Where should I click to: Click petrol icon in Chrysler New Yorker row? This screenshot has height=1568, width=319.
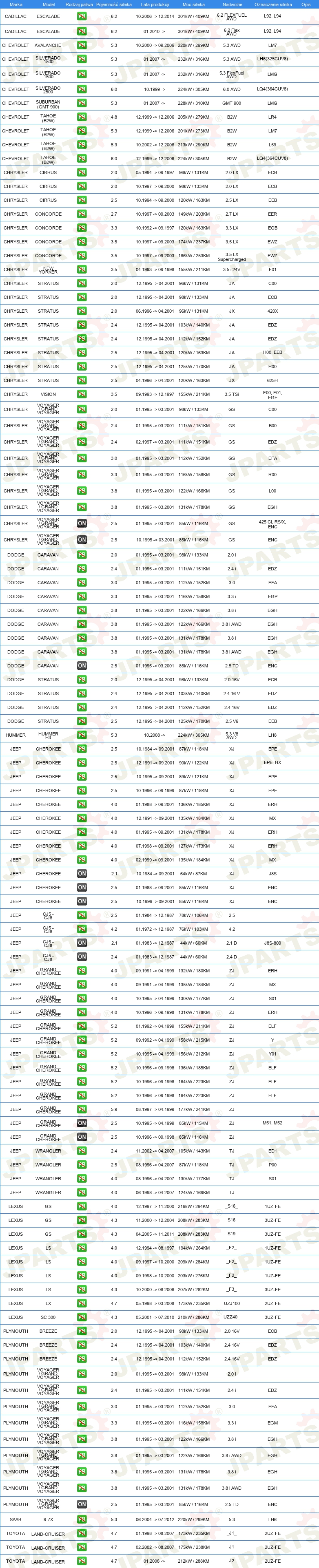[82, 269]
